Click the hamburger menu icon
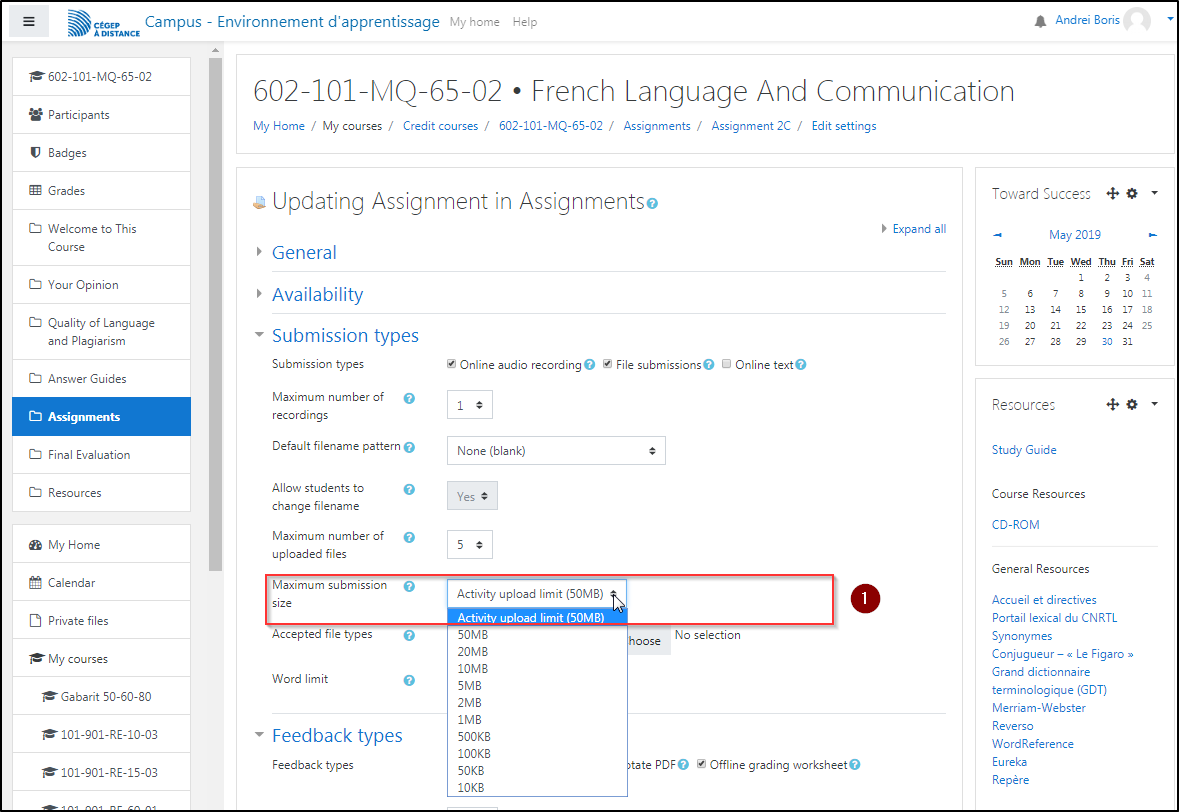The image size is (1179, 812). [29, 21]
